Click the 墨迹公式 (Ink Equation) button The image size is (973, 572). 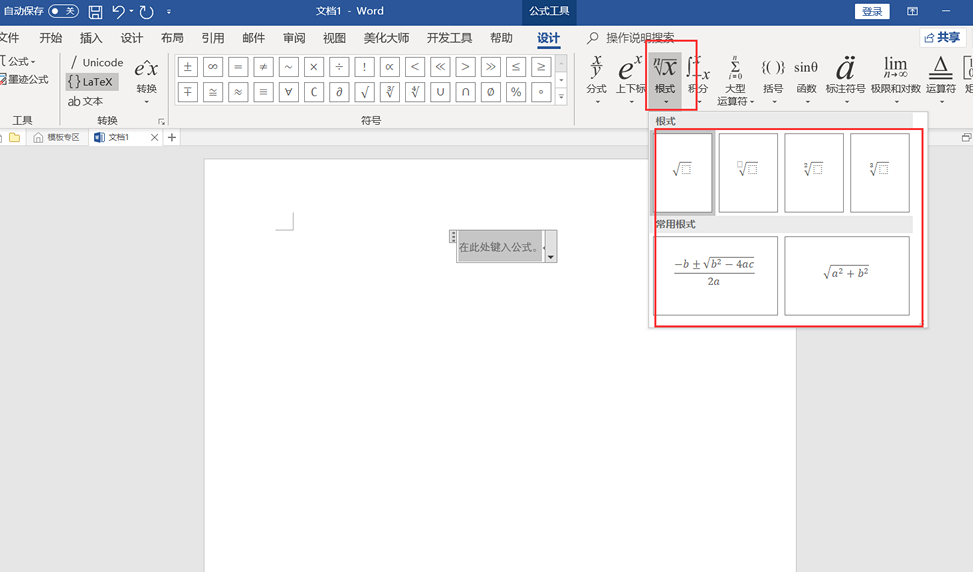click(25, 79)
